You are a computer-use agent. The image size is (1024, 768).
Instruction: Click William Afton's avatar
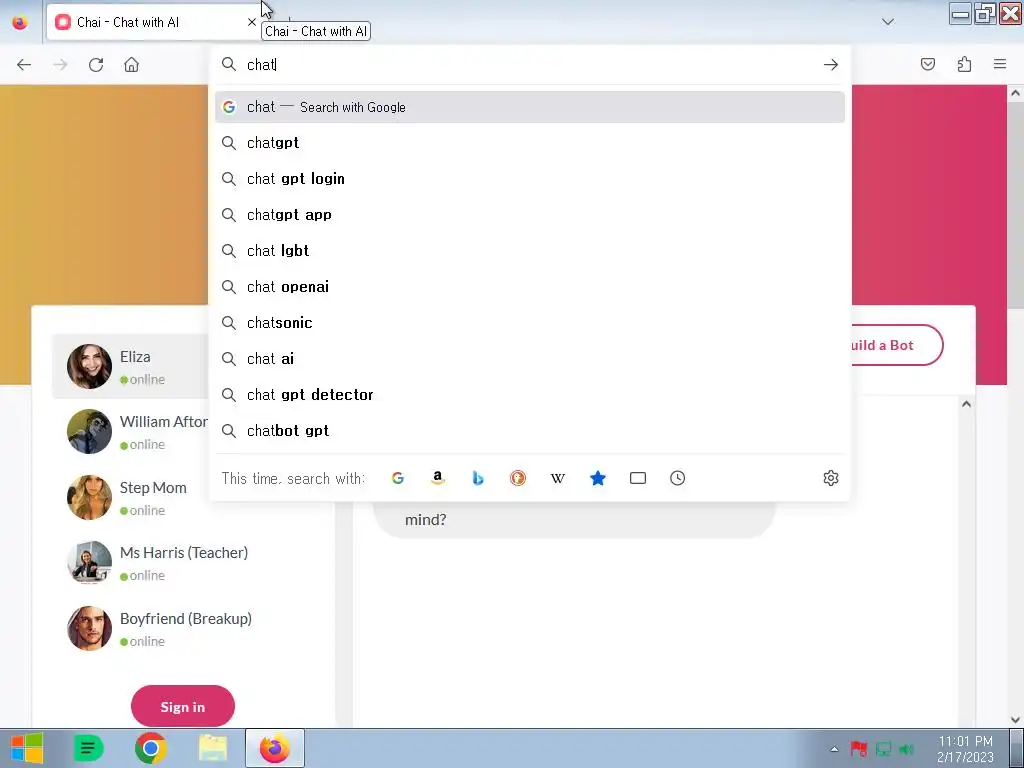pyautogui.click(x=89, y=432)
